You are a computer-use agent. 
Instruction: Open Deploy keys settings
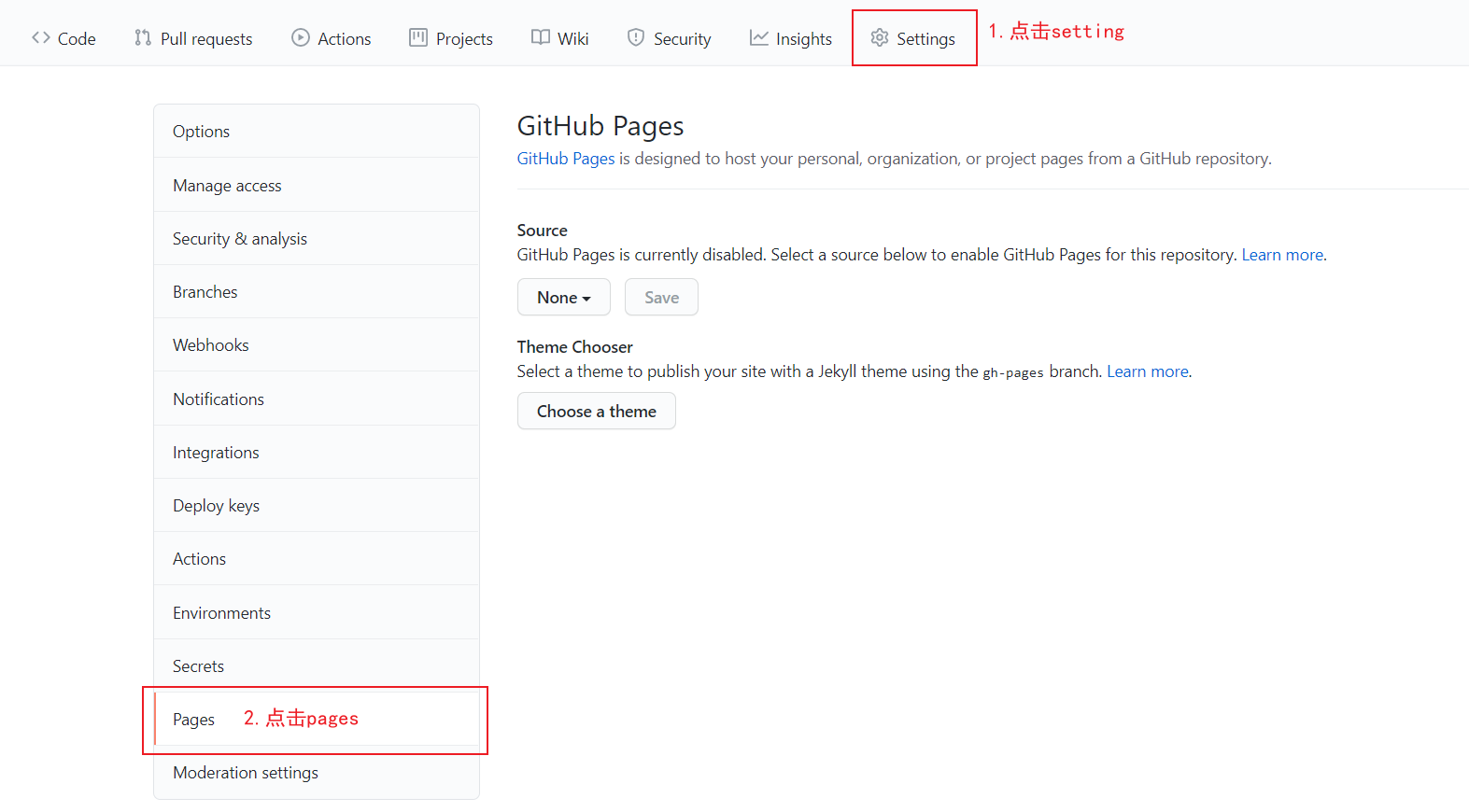(x=317, y=506)
